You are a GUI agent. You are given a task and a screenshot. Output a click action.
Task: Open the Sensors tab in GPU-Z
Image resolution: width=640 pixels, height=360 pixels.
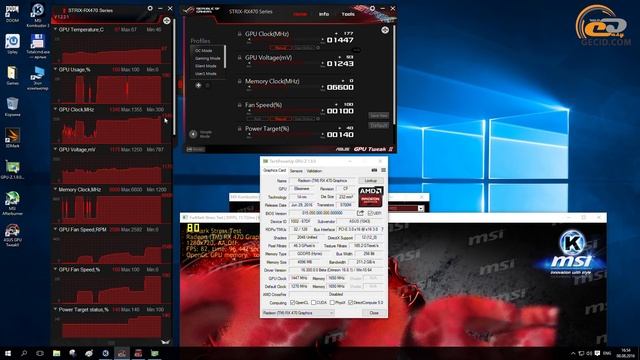coord(296,171)
